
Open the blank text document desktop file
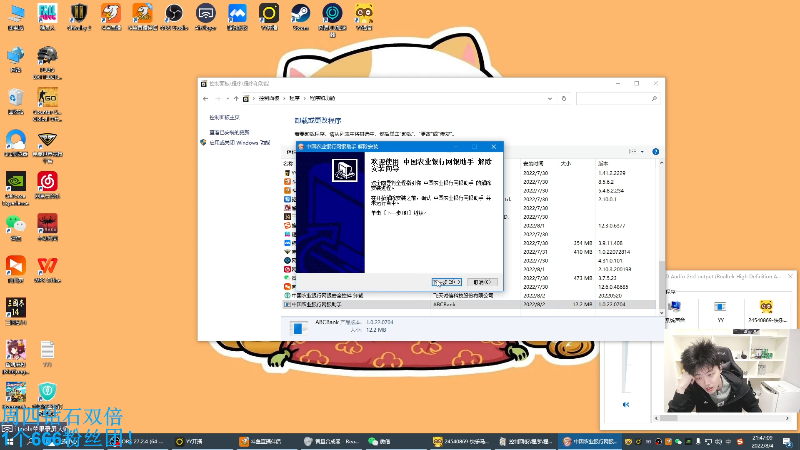[x=47, y=353]
